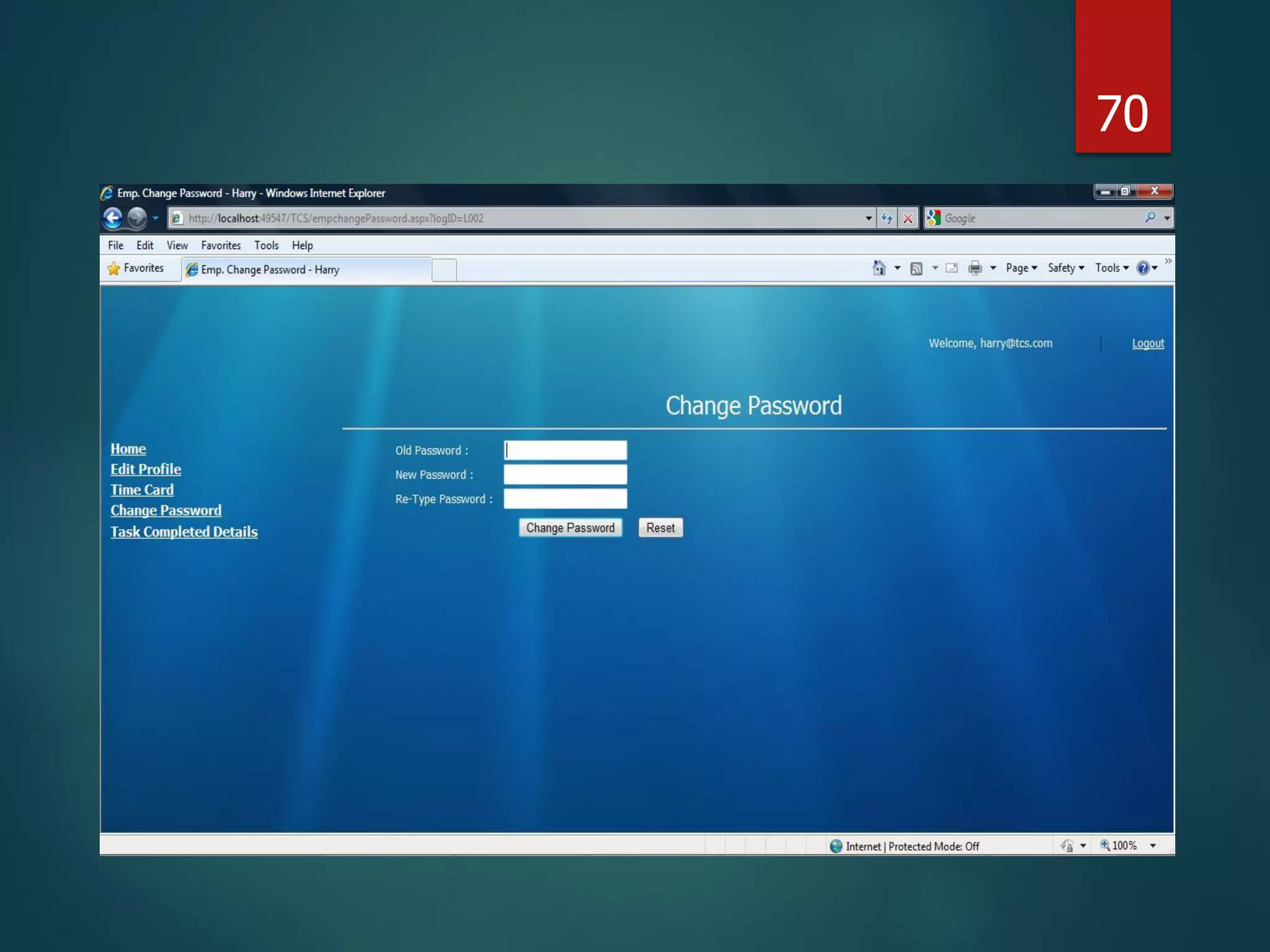The width and height of the screenshot is (1270, 952).
Task: Click the Home page icon
Action: pyautogui.click(x=879, y=268)
